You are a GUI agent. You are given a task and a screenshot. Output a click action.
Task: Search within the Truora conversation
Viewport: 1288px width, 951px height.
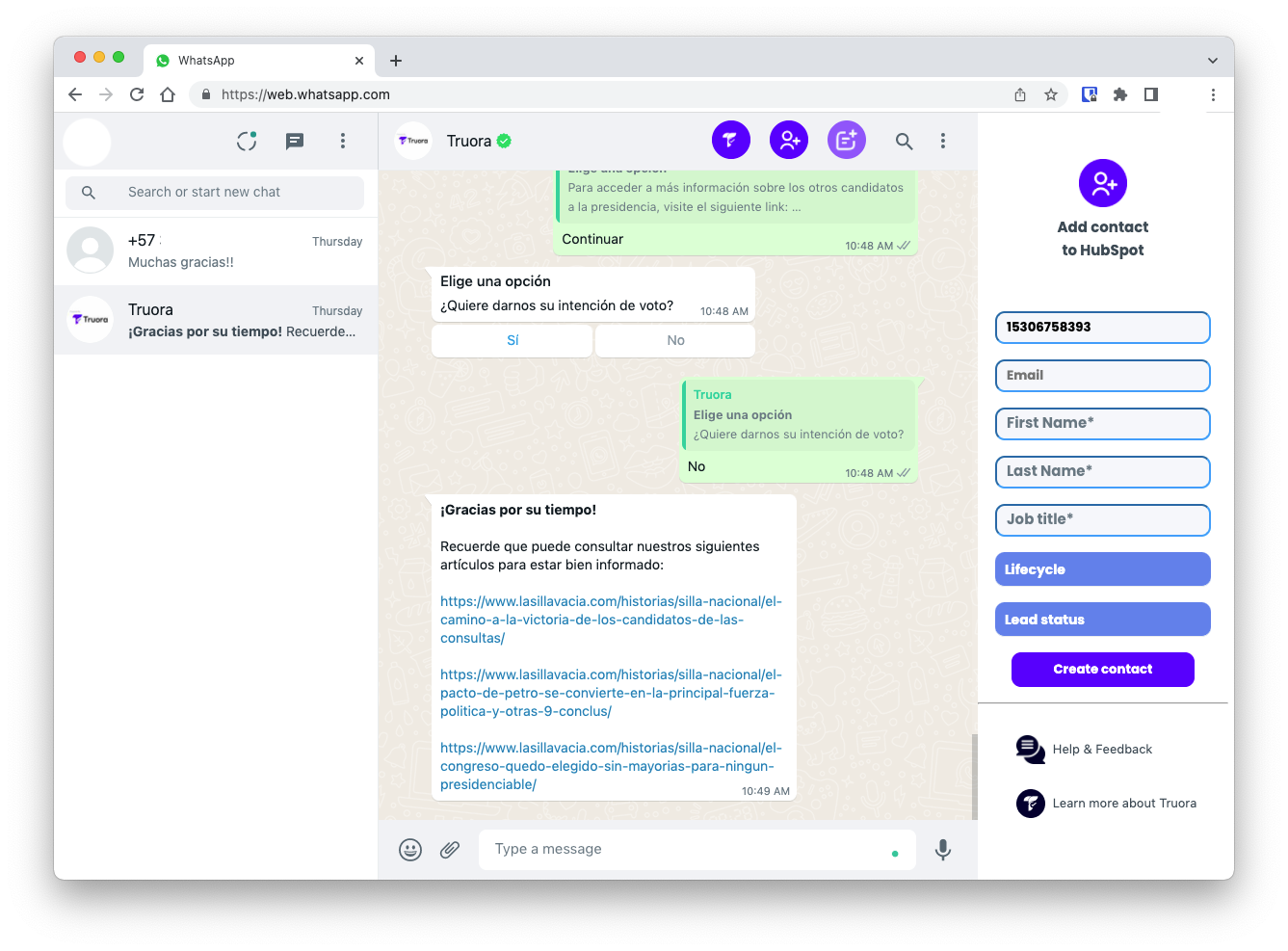click(x=904, y=141)
